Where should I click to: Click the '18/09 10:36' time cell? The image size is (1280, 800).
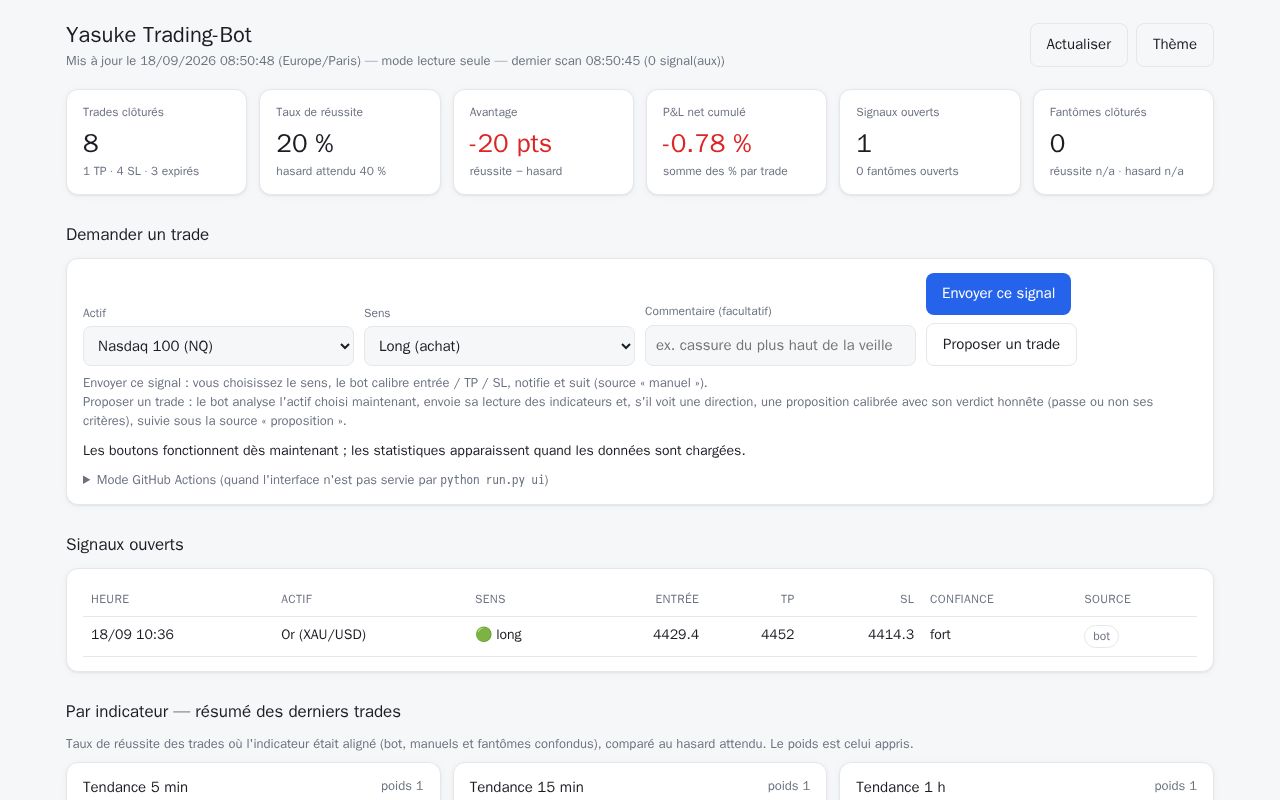click(132, 635)
